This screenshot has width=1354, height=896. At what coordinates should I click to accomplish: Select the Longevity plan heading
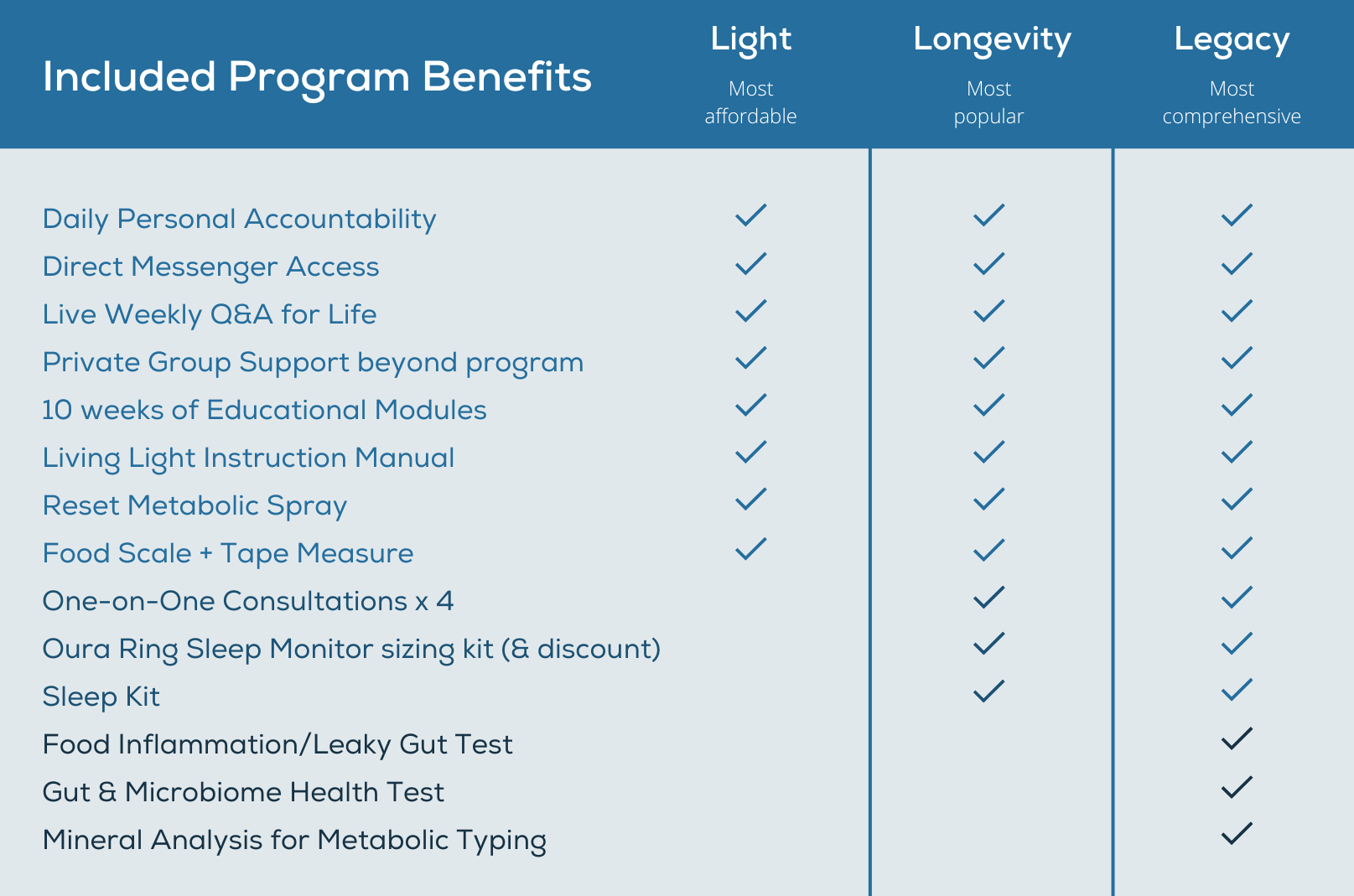click(992, 39)
